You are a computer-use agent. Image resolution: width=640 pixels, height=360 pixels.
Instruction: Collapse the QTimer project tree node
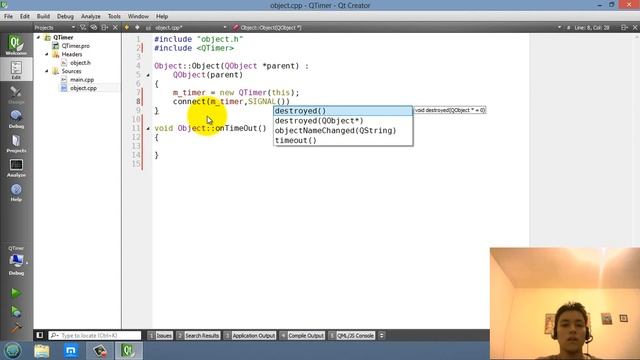click(x=39, y=37)
